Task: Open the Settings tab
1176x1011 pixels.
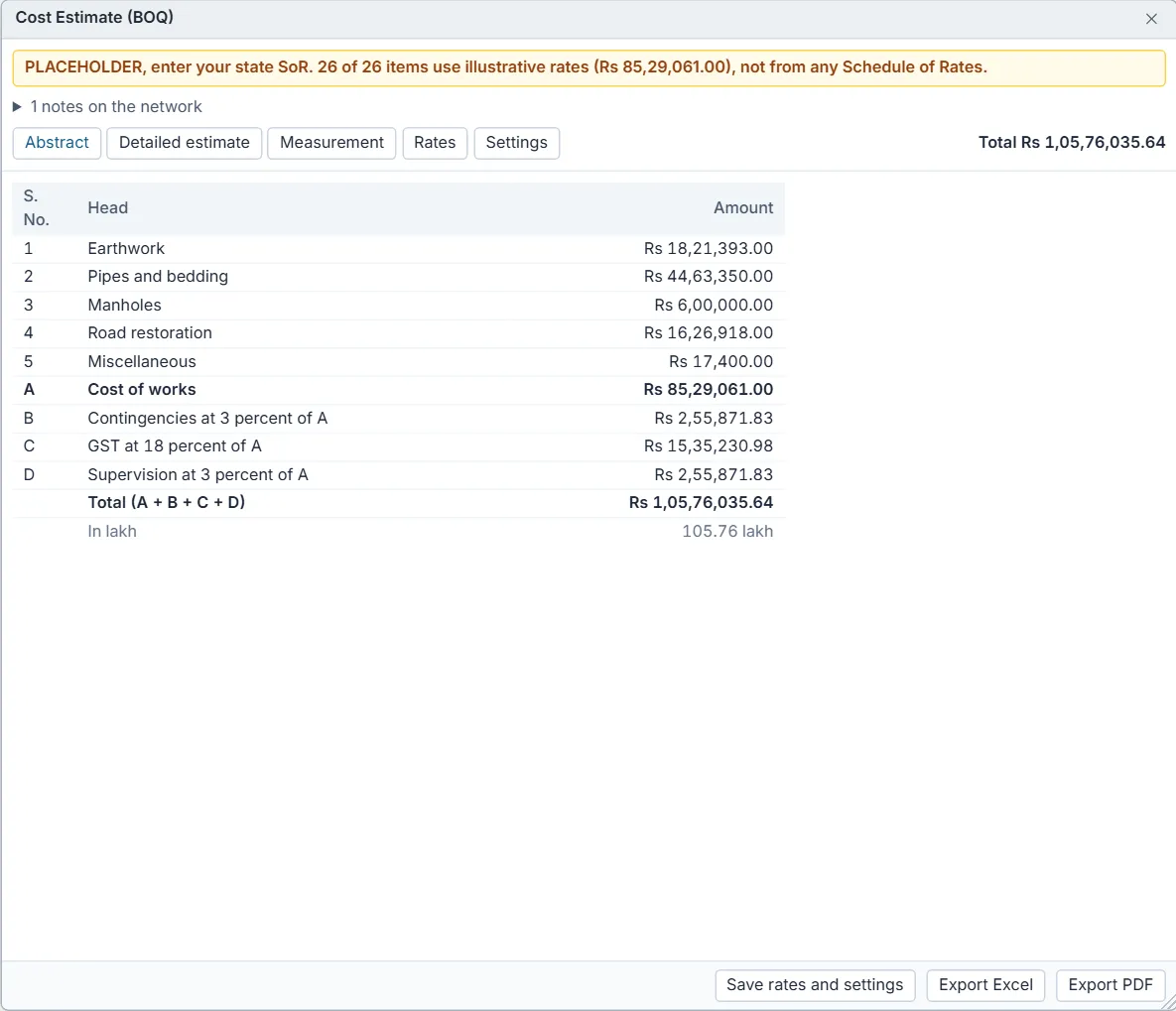Action: 517,143
